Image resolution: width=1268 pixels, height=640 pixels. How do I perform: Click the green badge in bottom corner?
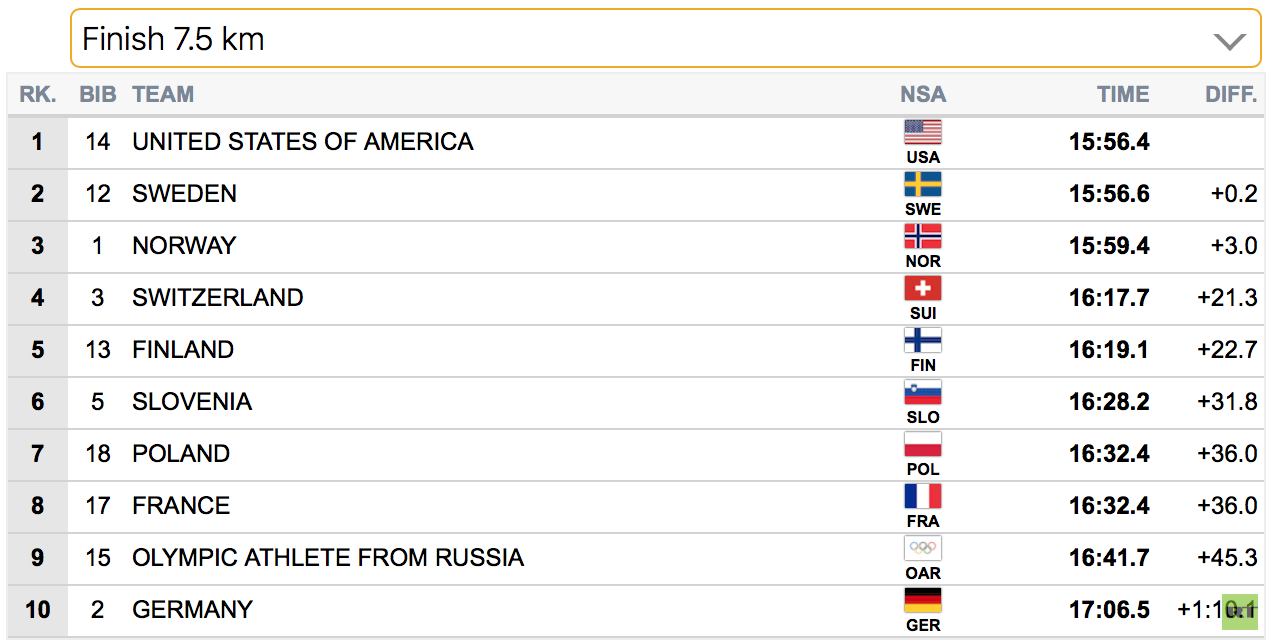pyautogui.click(x=1239, y=610)
